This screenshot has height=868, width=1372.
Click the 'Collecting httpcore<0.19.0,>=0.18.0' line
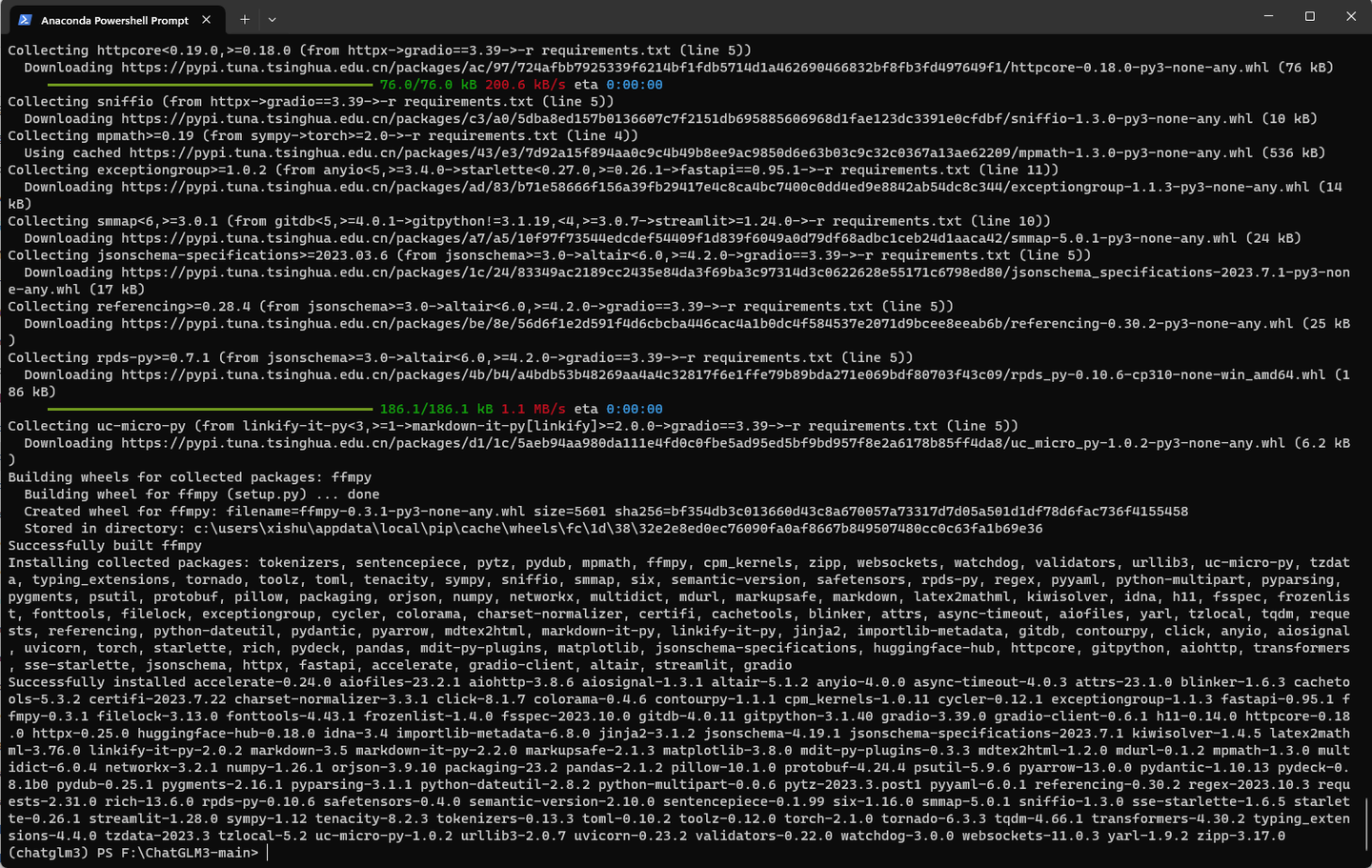point(380,50)
